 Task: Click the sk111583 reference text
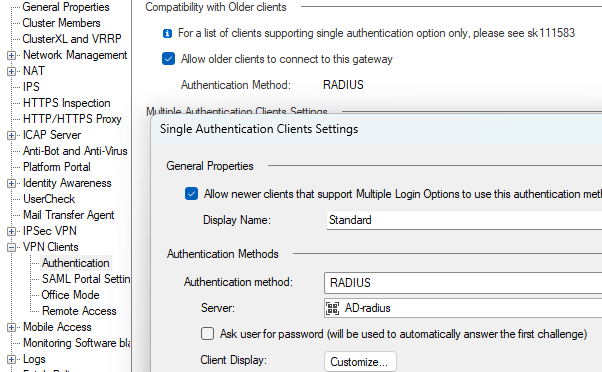[551, 33]
